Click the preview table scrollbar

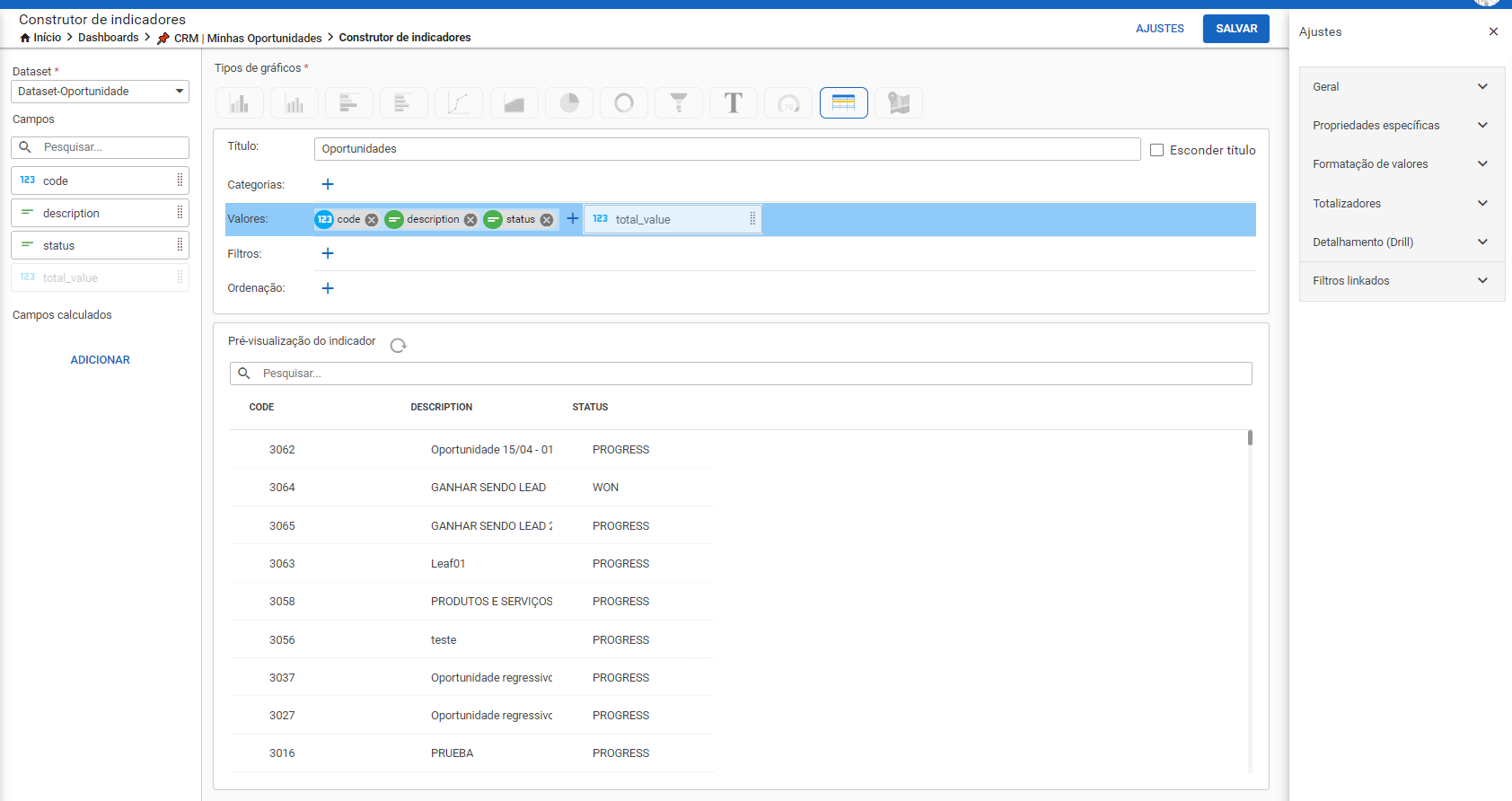tap(1250, 437)
